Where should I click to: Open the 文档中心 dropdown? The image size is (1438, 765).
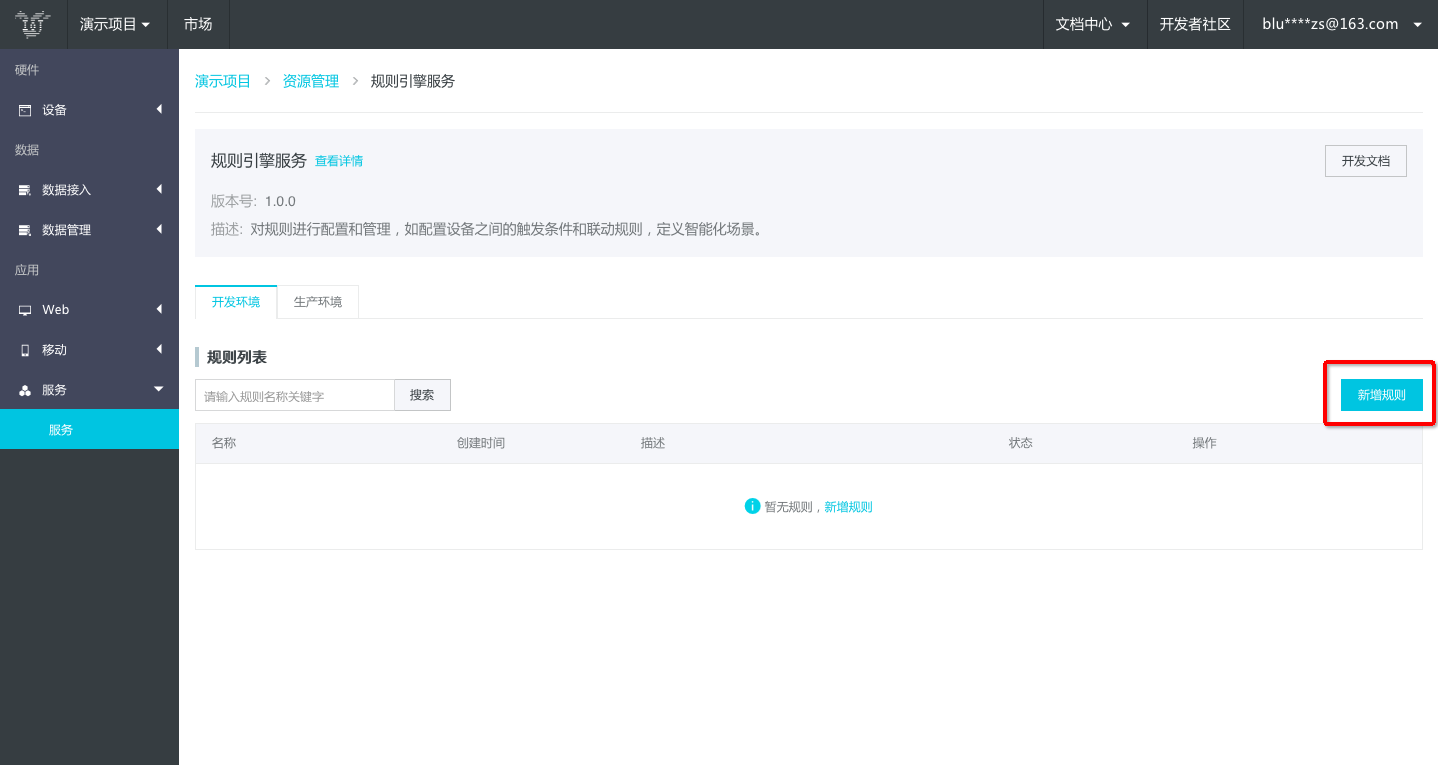1093,24
